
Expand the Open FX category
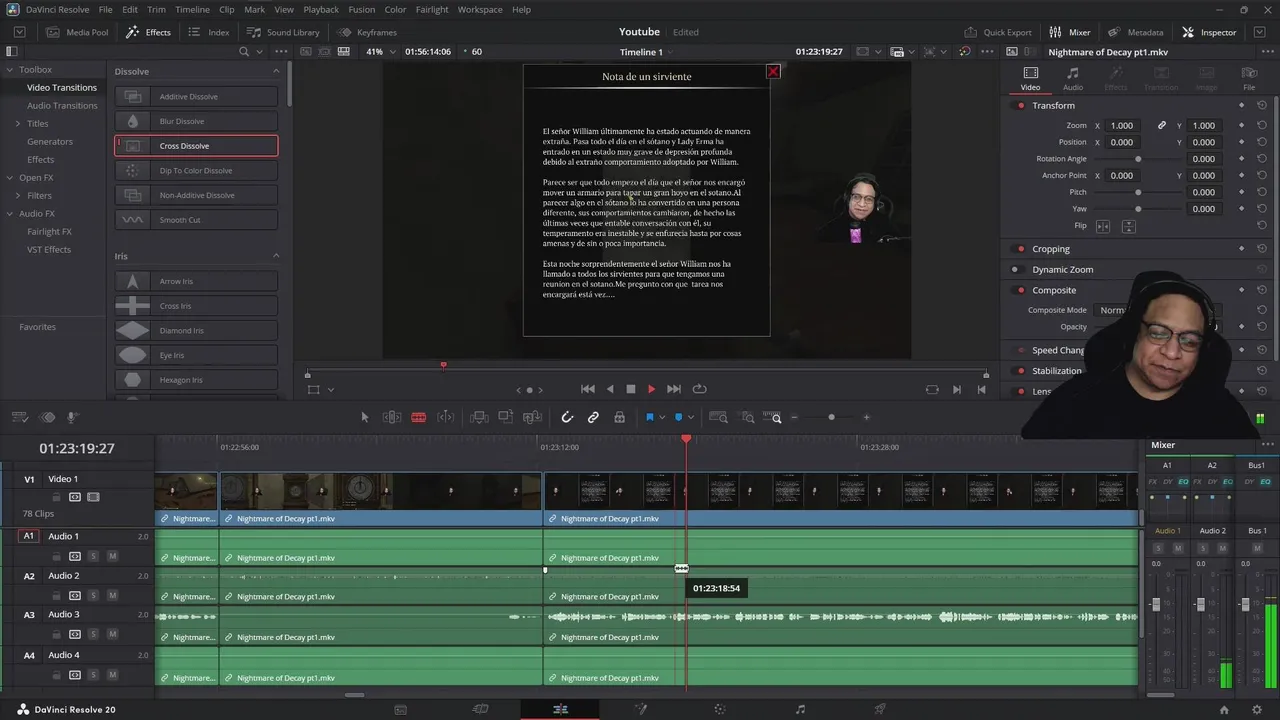[x=9, y=178]
